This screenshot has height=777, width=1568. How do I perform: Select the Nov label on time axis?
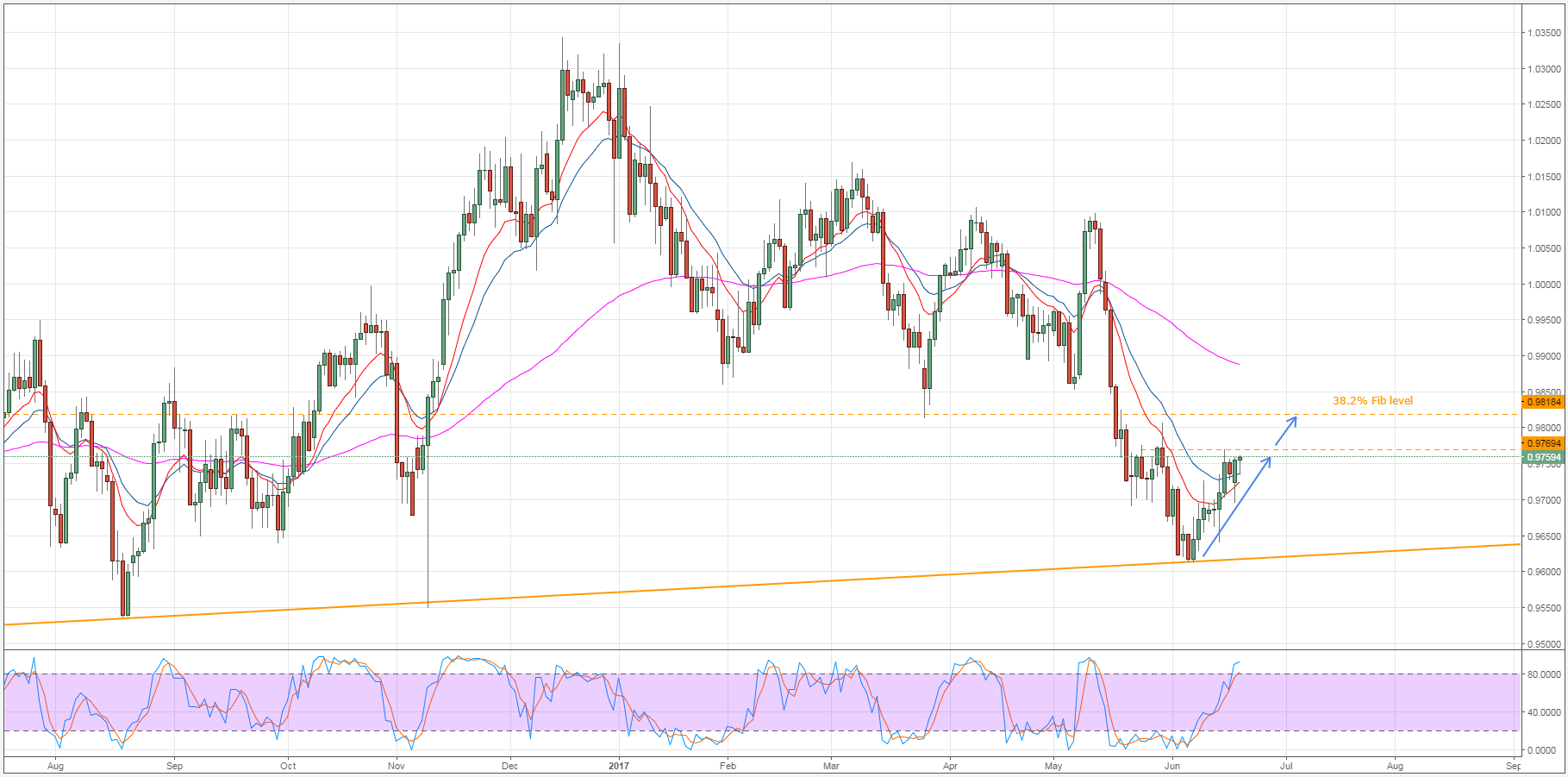397,766
